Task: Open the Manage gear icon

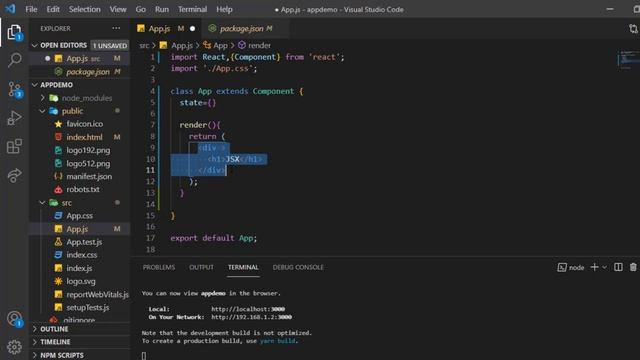Action: click(x=14, y=347)
